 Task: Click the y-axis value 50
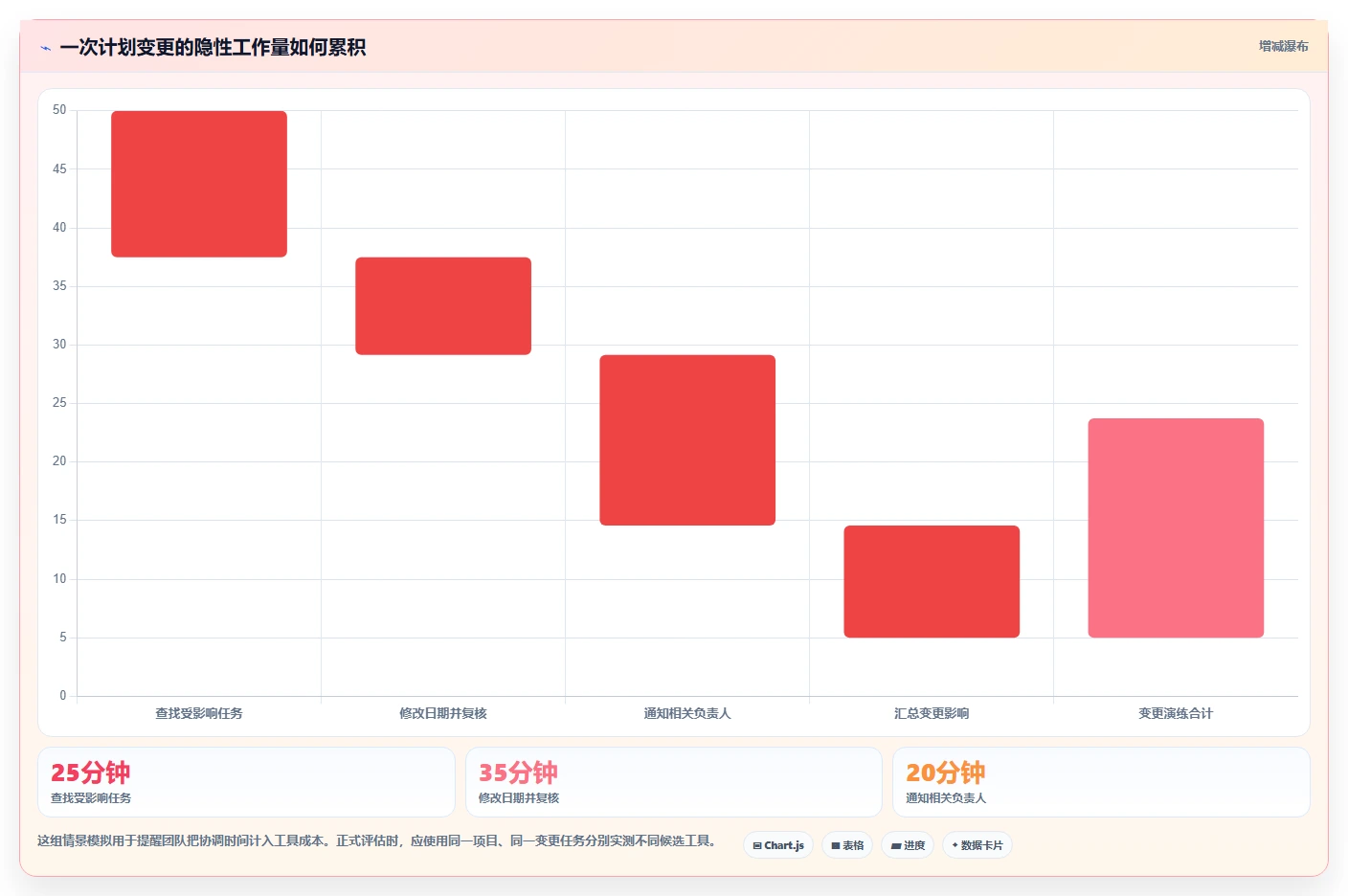click(59, 110)
